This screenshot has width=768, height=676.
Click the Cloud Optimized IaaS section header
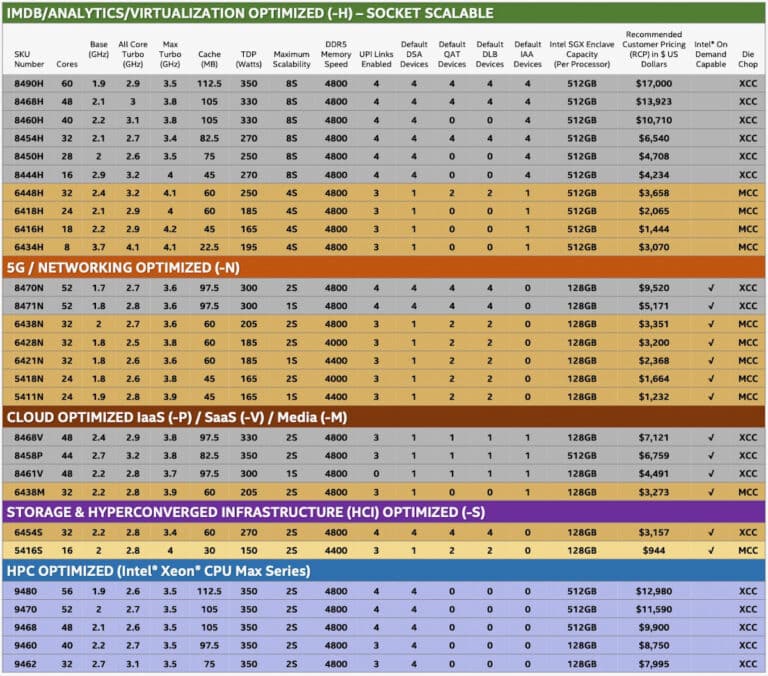coord(384,417)
